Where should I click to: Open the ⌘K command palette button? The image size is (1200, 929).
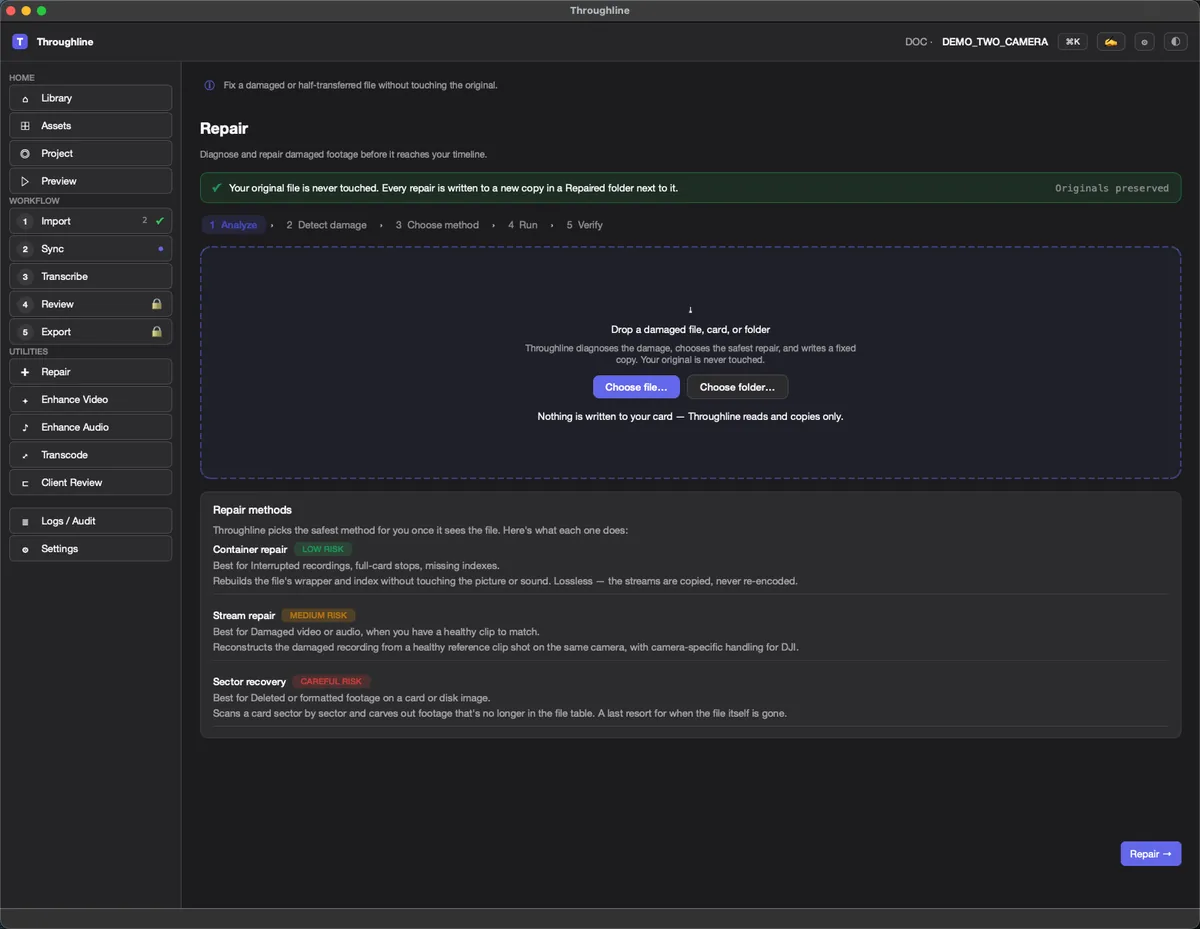tap(1073, 42)
